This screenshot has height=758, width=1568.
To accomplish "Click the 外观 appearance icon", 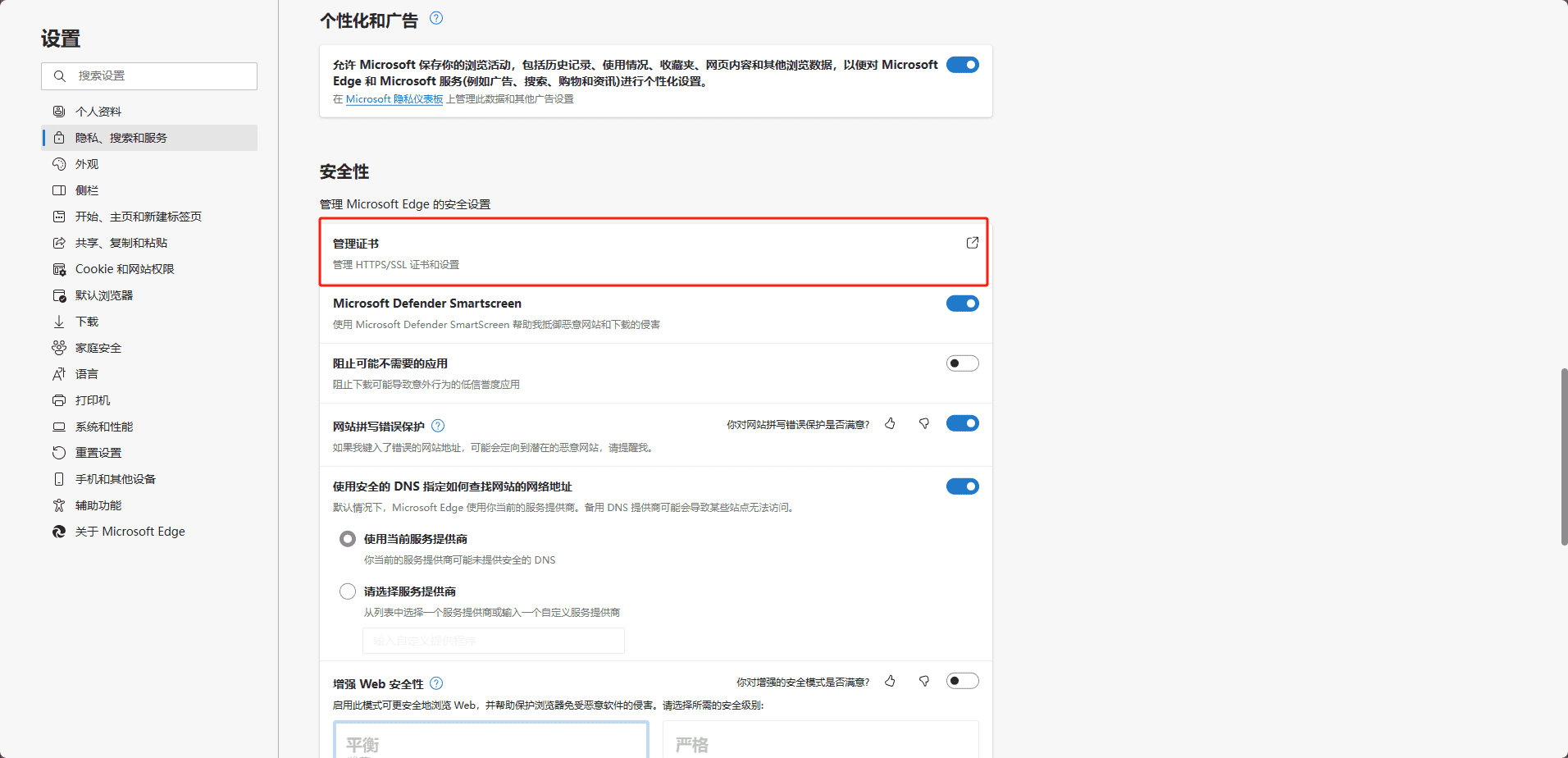I will [x=59, y=164].
